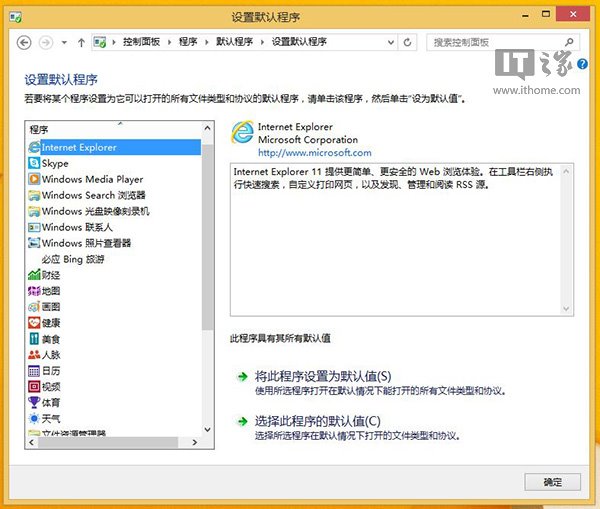Expand the address bar history dropdown

pos(389,43)
